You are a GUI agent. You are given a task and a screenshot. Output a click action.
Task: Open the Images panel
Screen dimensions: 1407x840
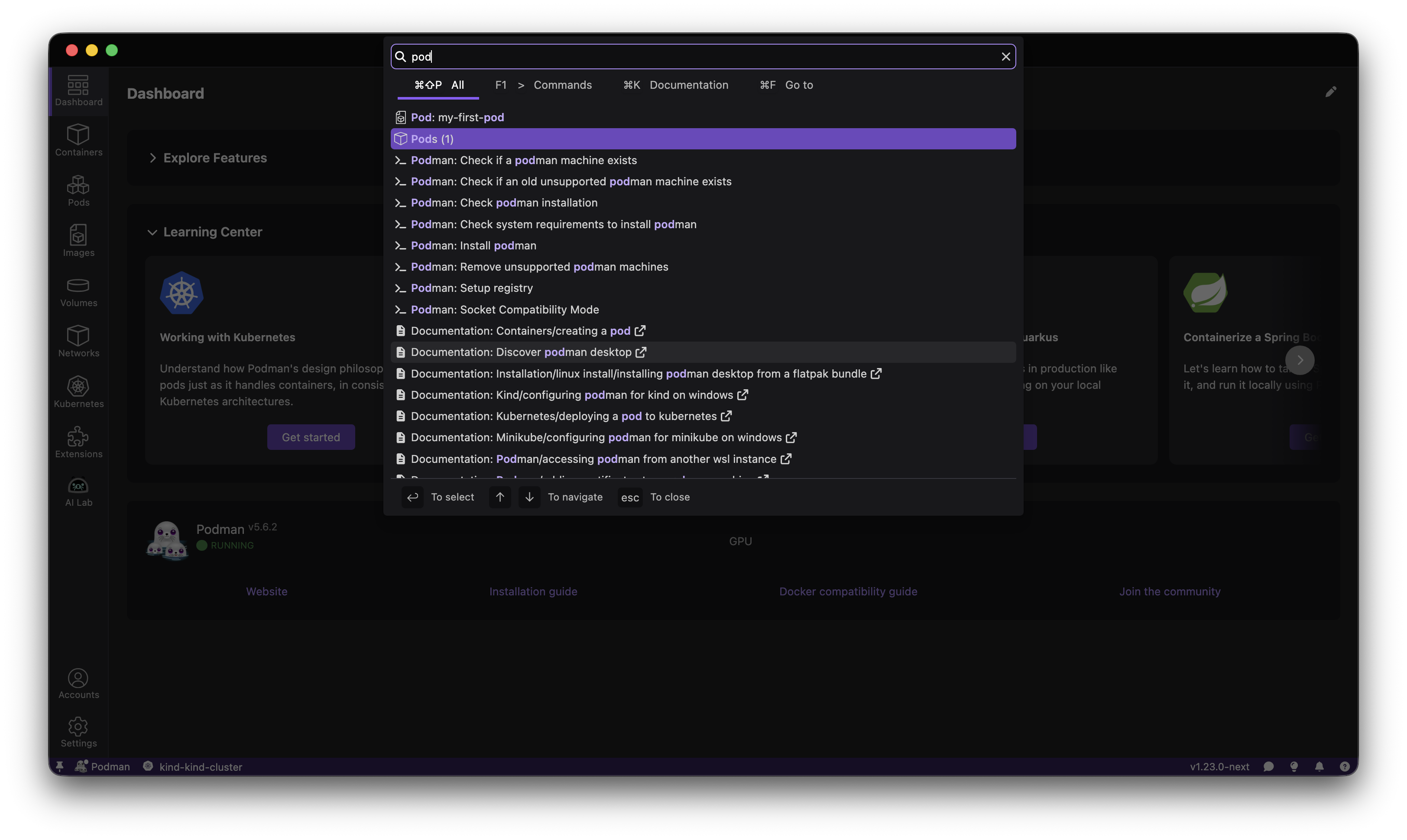[x=78, y=241]
